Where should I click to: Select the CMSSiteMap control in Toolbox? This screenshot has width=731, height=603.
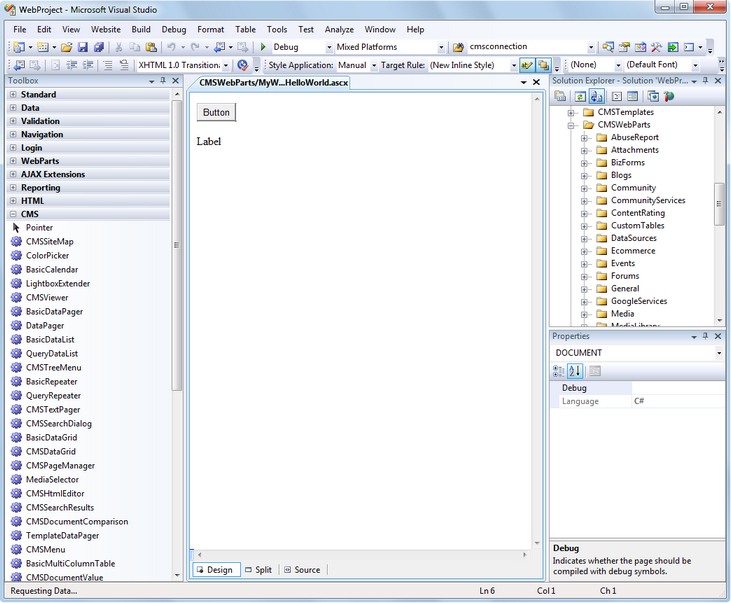49,241
